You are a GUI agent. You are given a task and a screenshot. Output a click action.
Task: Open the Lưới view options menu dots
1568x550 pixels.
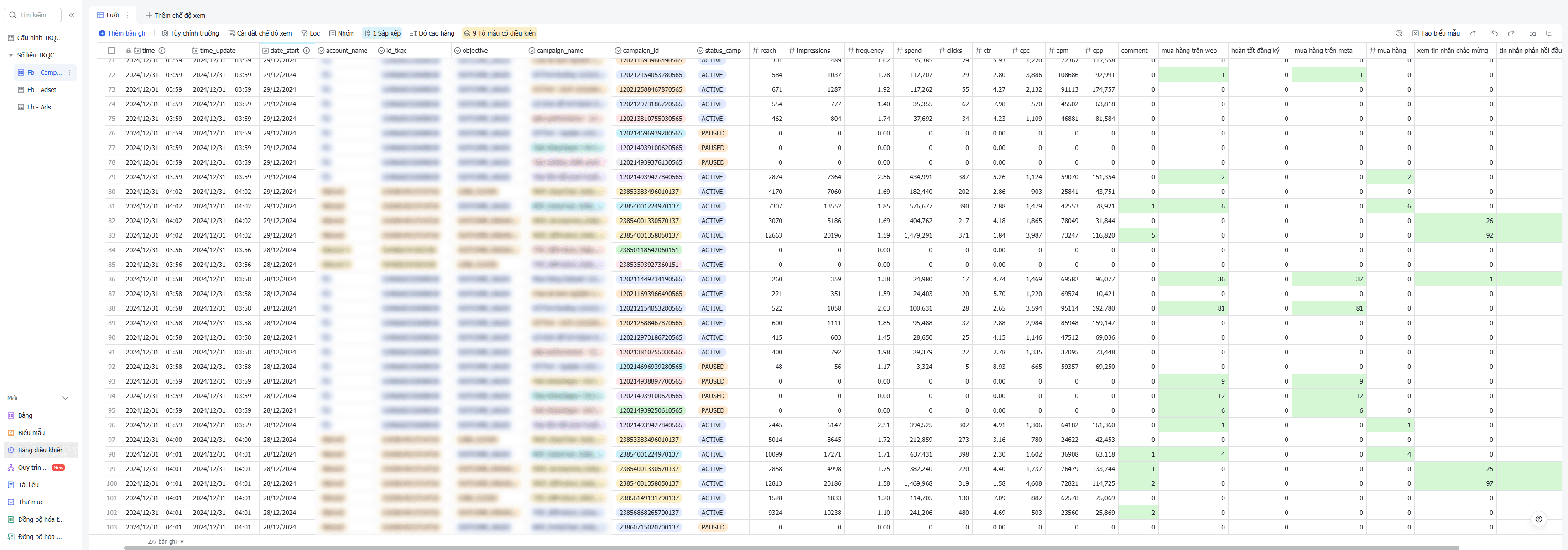[128, 15]
